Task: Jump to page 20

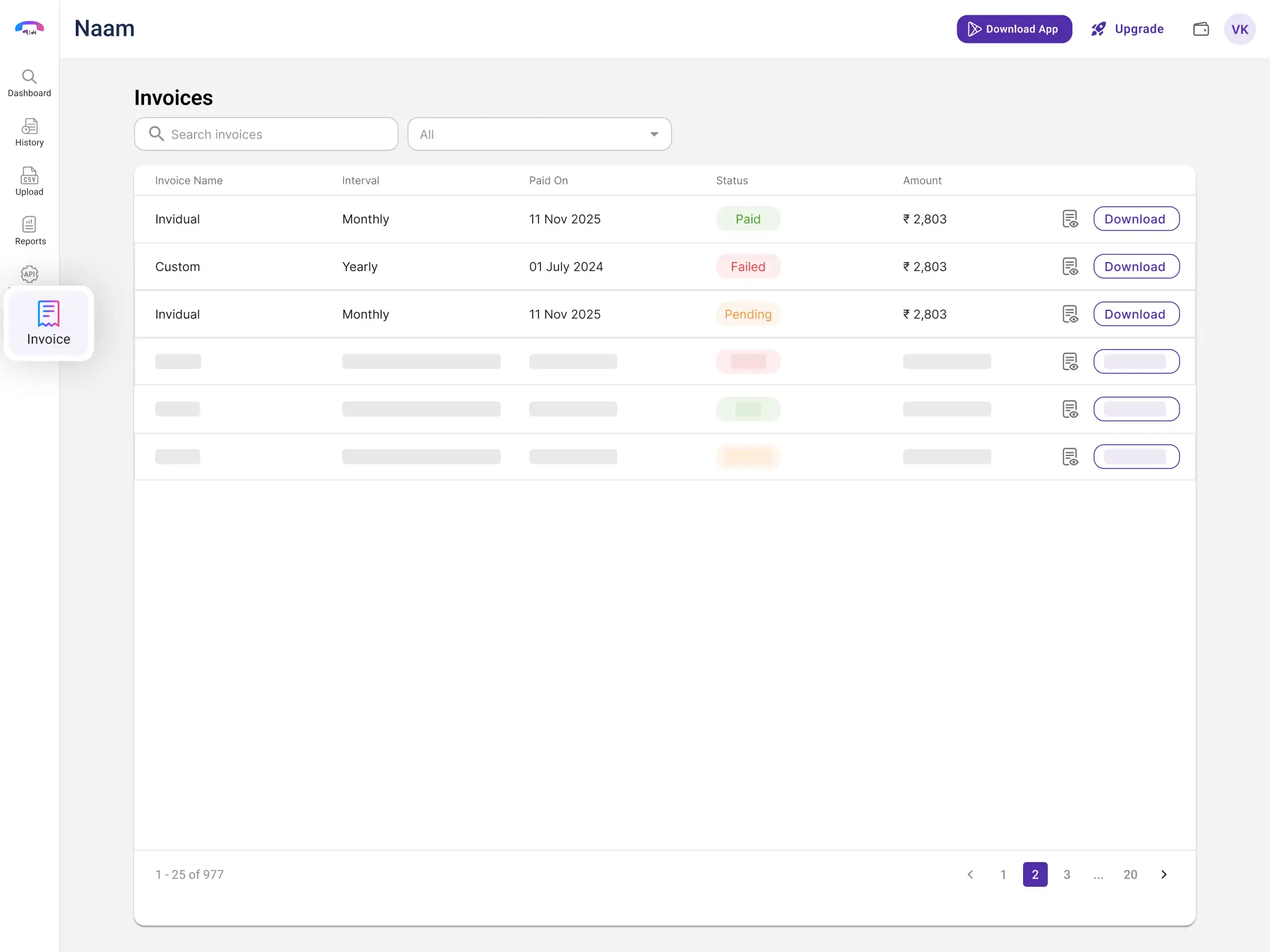Action: pyautogui.click(x=1130, y=874)
